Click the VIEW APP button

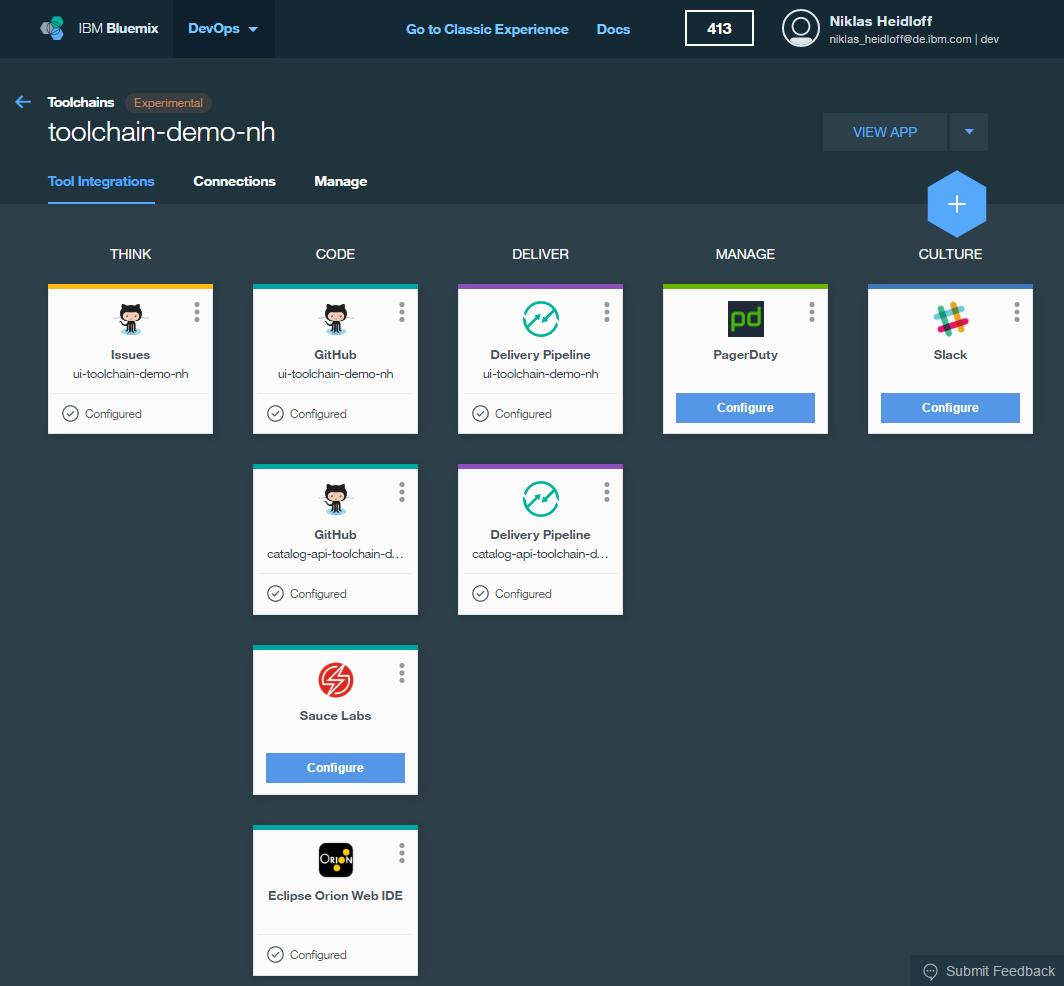(885, 132)
